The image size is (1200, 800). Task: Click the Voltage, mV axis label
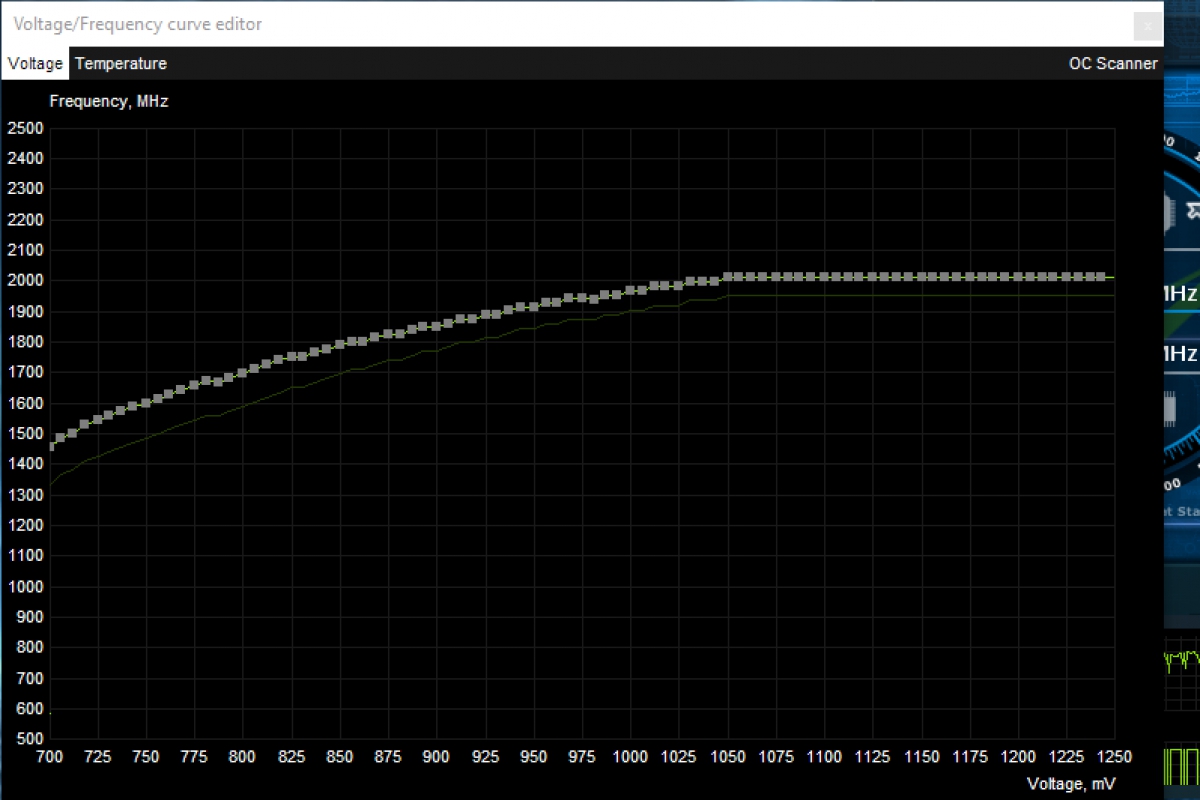coord(1069,784)
